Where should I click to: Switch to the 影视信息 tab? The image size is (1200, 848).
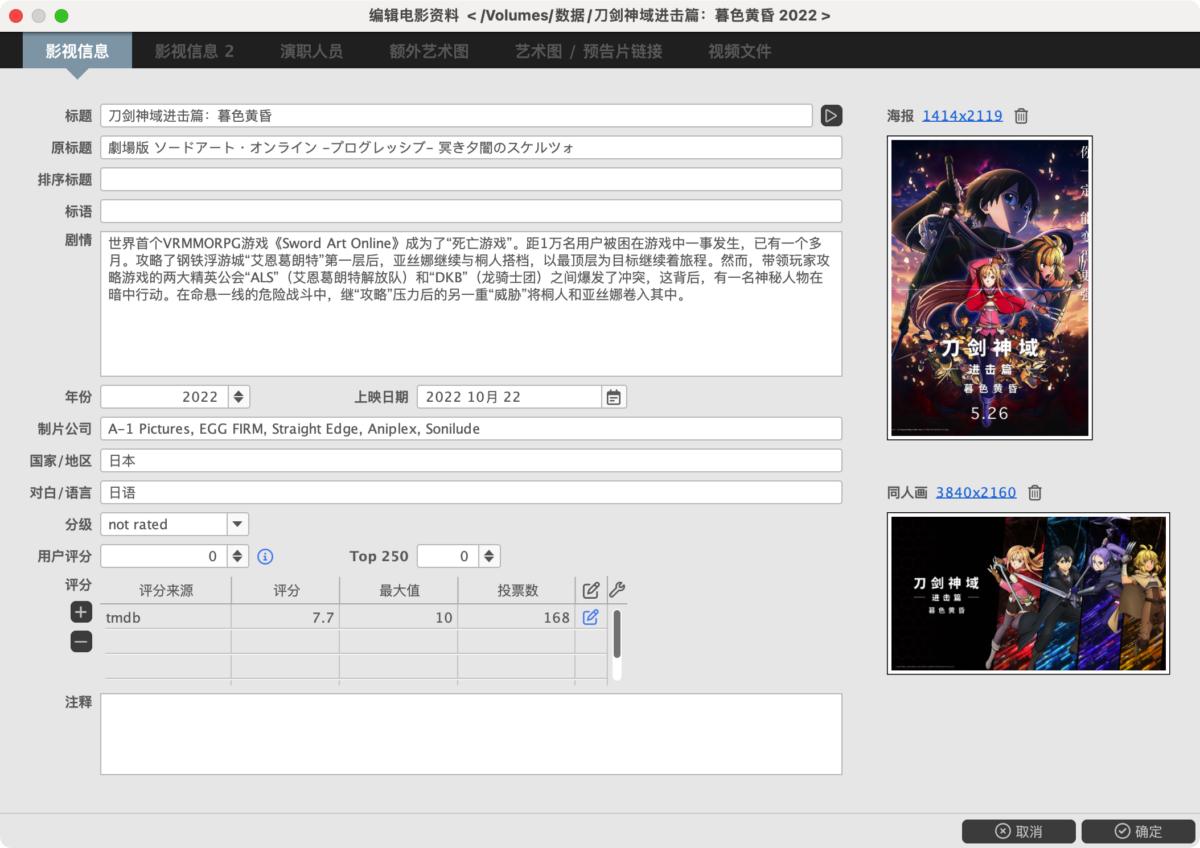coord(77,51)
